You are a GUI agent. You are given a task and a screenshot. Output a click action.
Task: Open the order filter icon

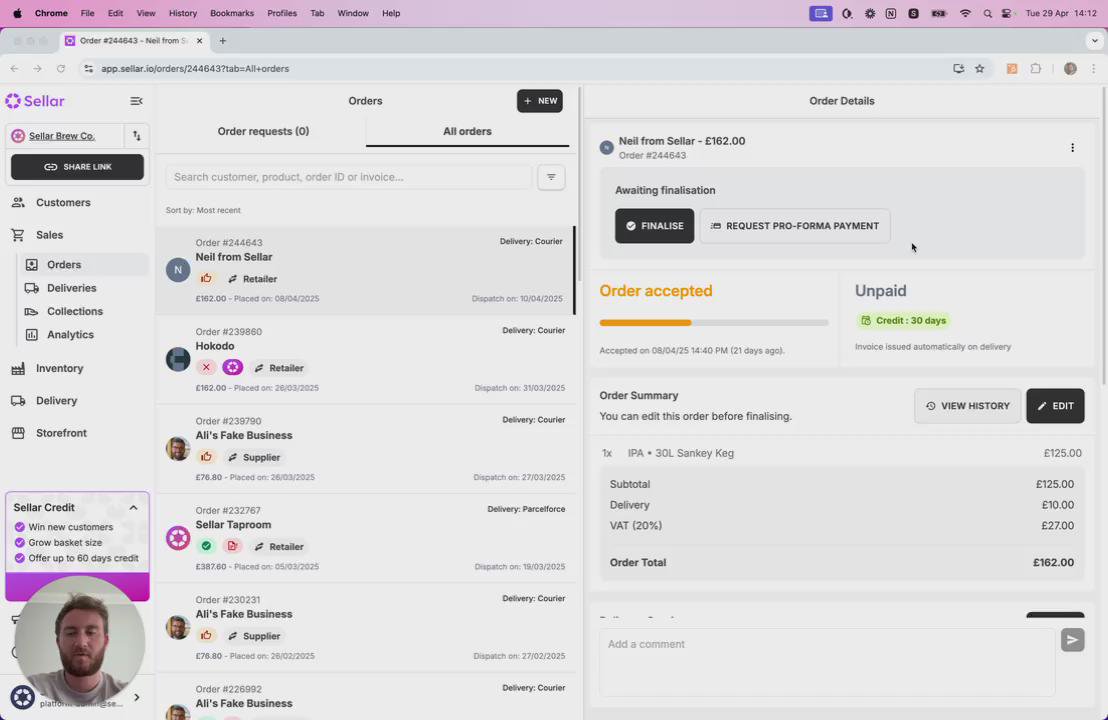click(x=551, y=177)
